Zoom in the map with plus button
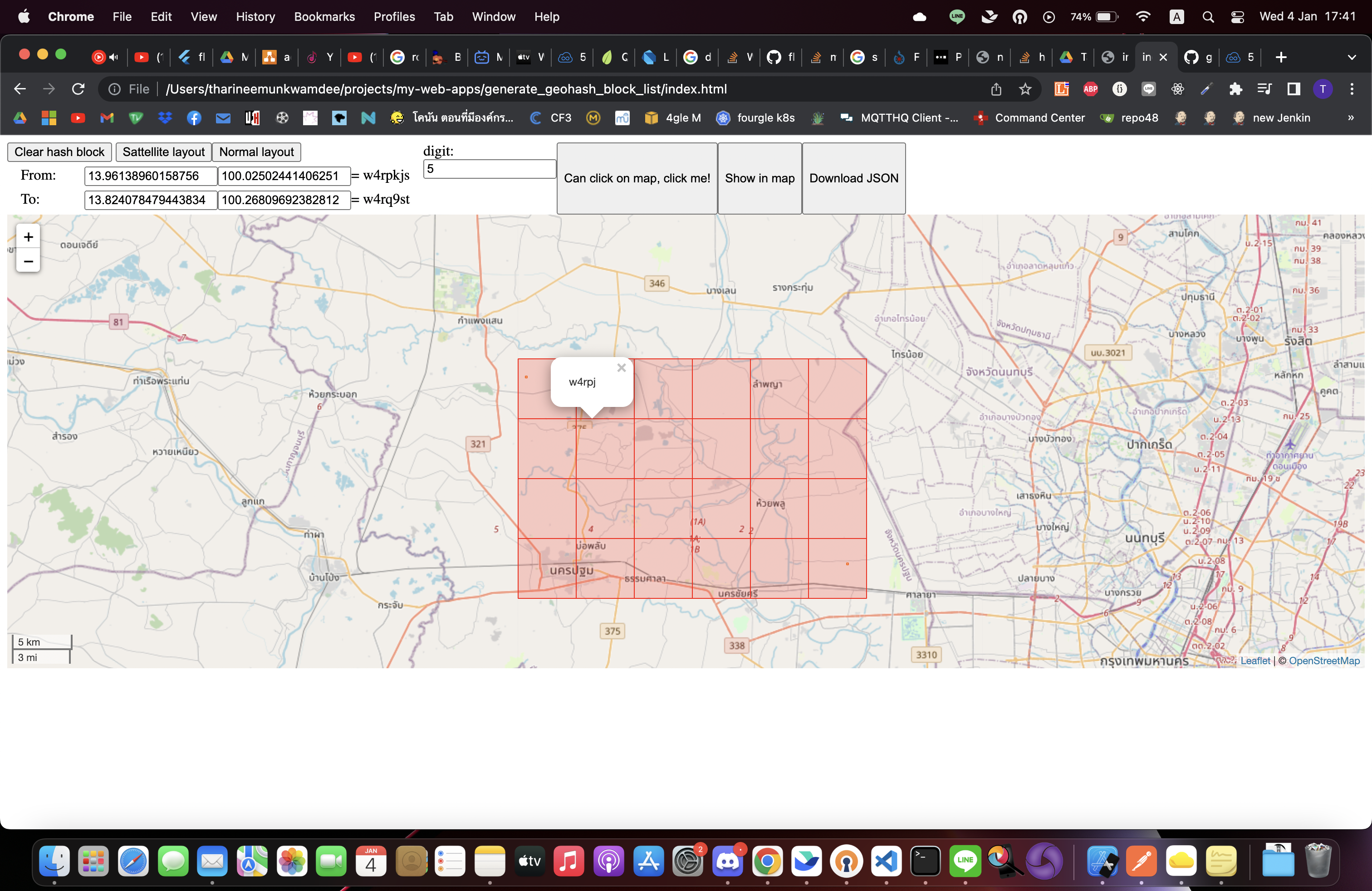Screen dimensions: 1372x891 coord(28,237)
